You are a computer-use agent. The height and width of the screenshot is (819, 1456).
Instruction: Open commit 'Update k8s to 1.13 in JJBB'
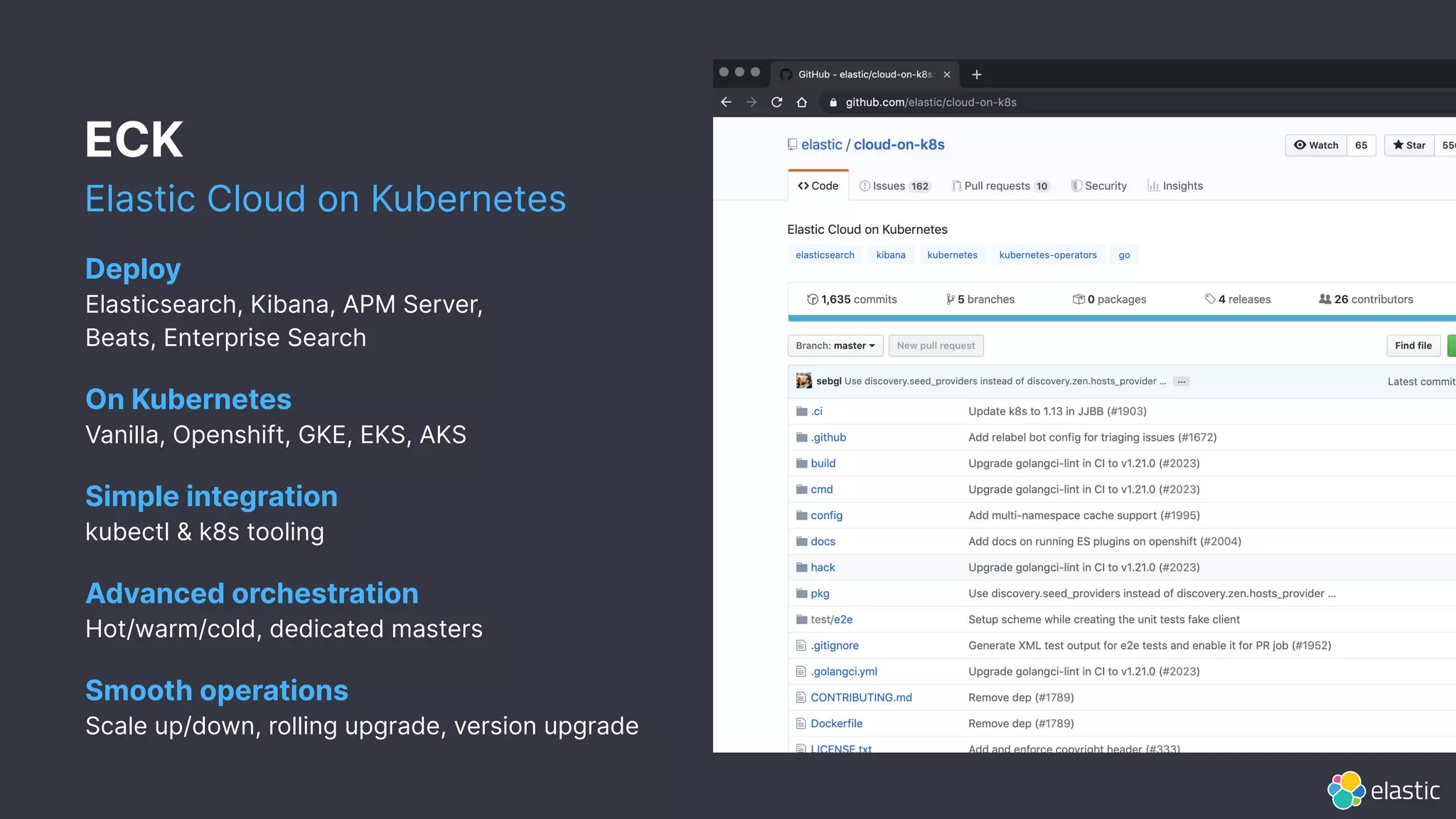(1057, 411)
